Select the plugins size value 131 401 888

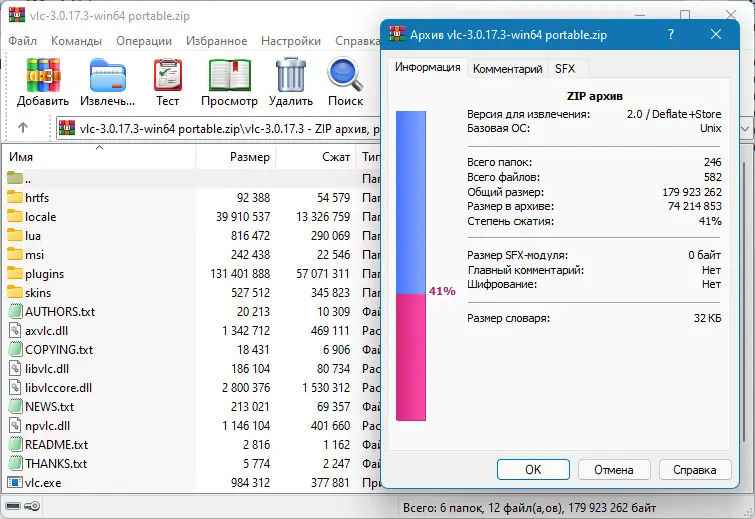point(240,273)
